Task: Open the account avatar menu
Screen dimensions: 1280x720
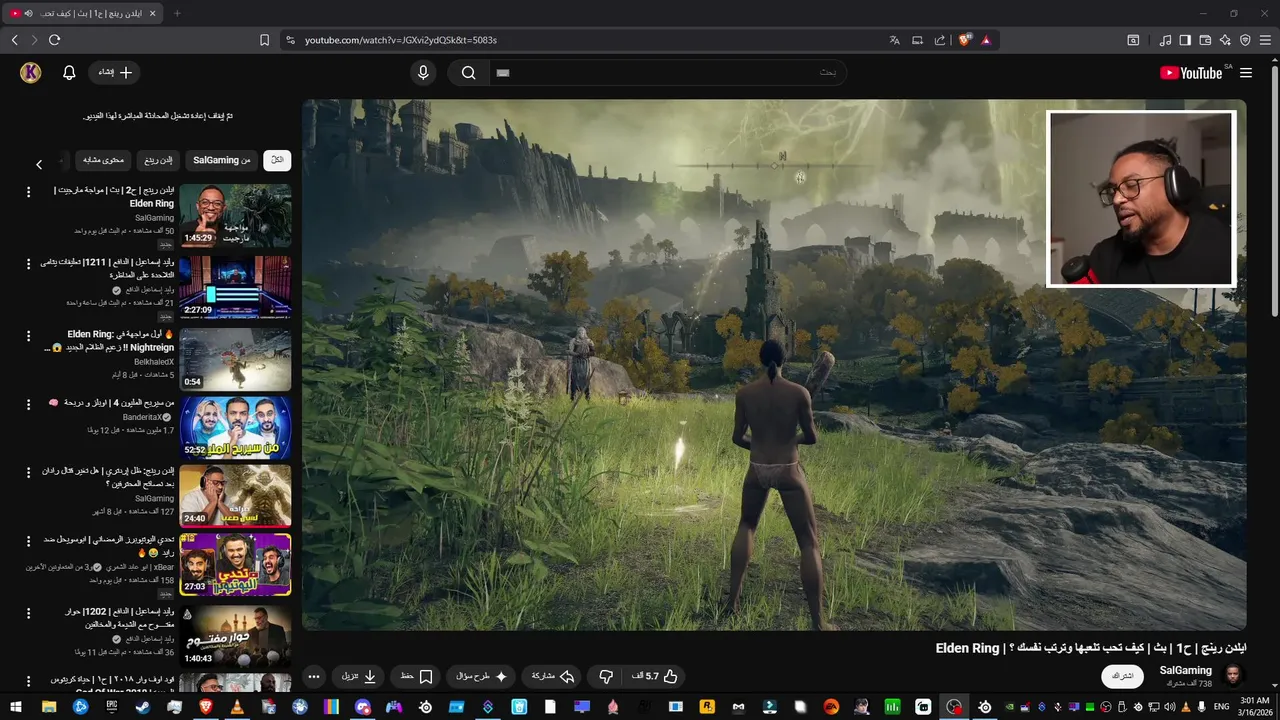Action: tap(31, 72)
